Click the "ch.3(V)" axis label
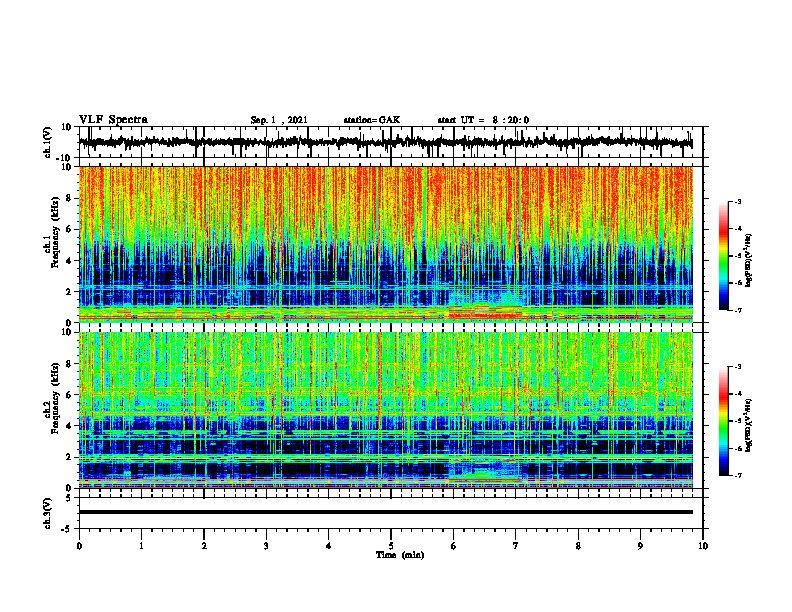Screen dimensions: 792x612 [x=48, y=513]
